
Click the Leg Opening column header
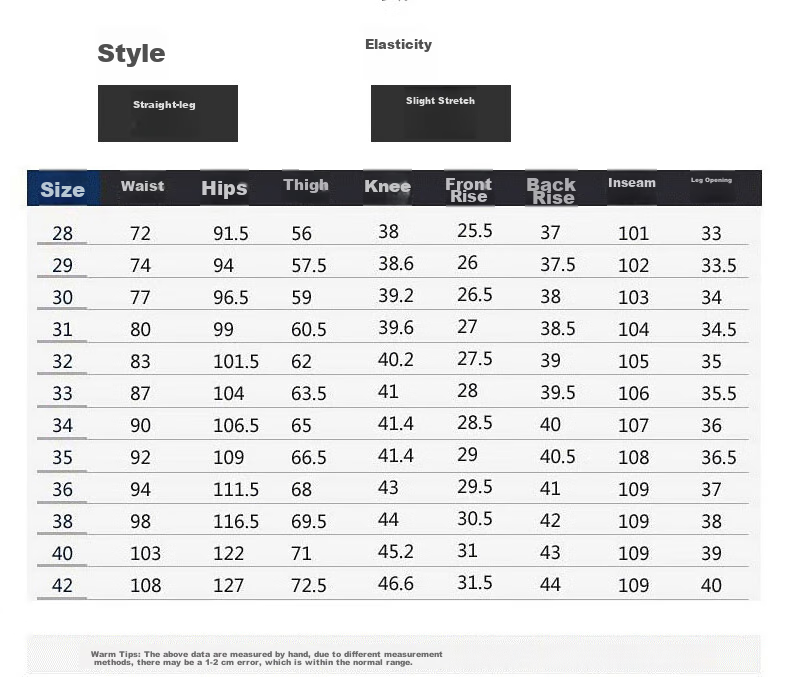coord(711,180)
